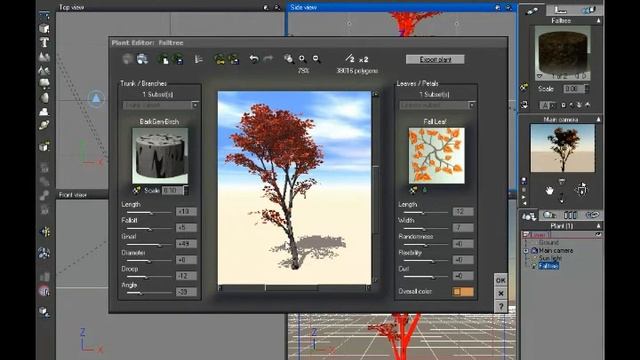
Task: Open the response to wind options icon
Action: (198, 59)
